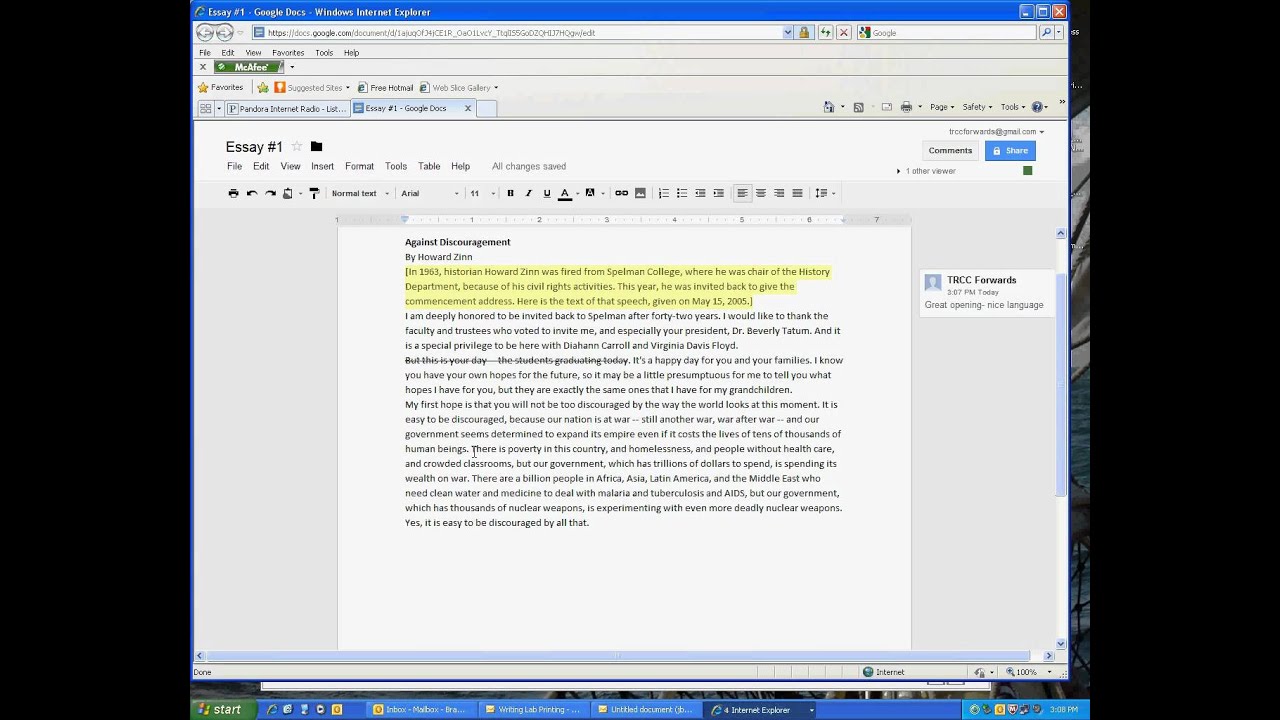The width and height of the screenshot is (1280, 720).
Task: Toggle Bold formatting
Action: click(x=510, y=193)
